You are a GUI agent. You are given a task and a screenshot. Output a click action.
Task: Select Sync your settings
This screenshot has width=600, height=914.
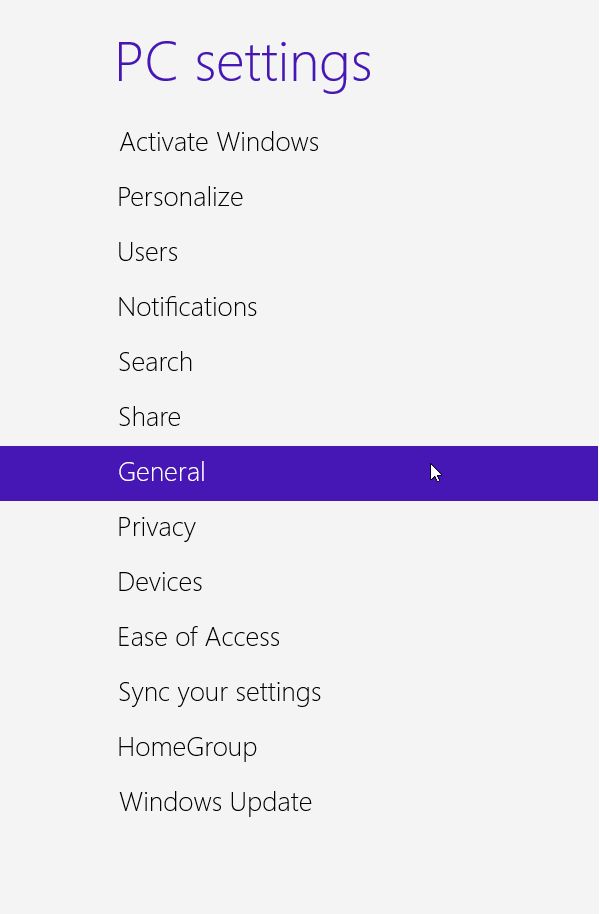[219, 693]
